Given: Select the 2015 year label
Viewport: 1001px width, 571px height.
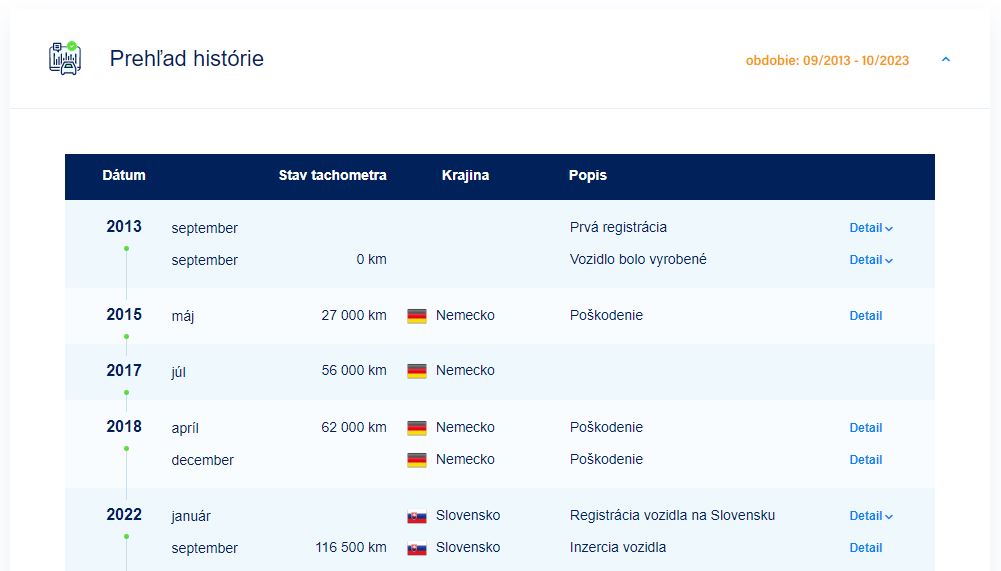Looking at the screenshot, I should (x=124, y=315).
